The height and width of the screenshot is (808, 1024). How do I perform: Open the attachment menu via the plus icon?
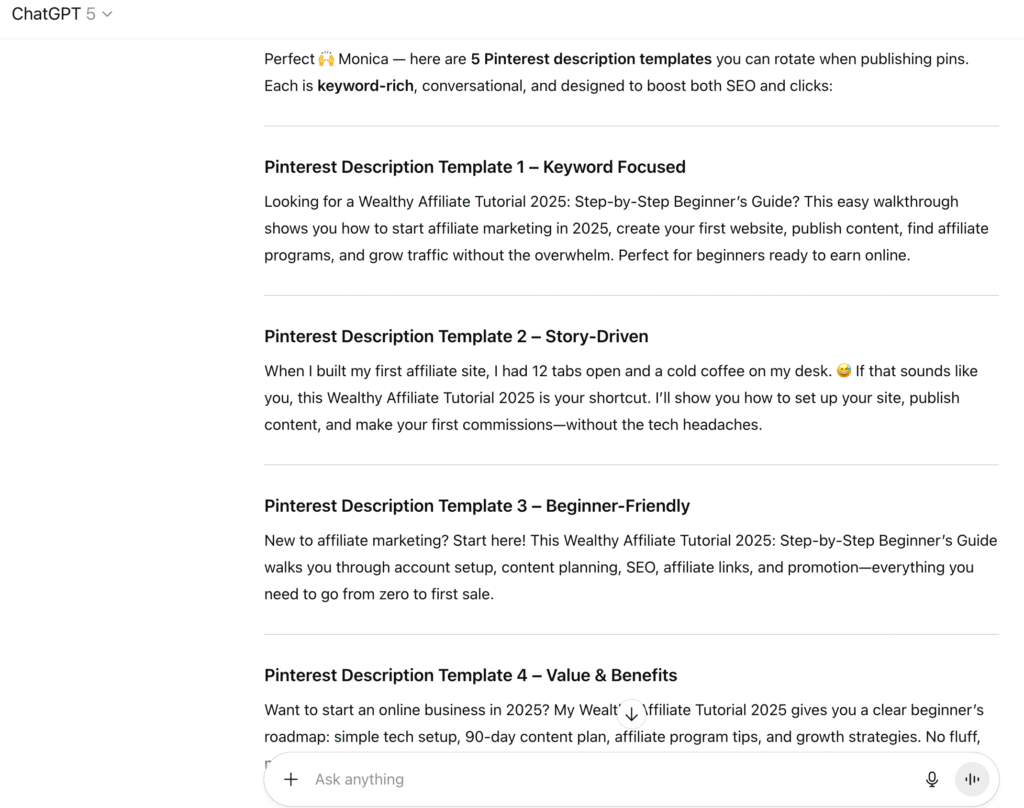click(x=290, y=779)
